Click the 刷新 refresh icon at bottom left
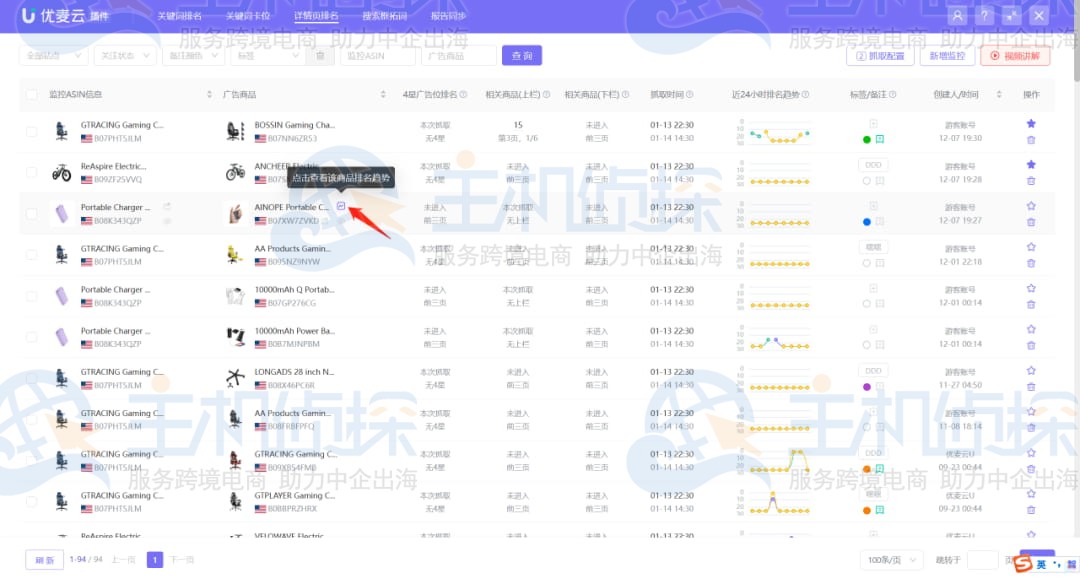 pyautogui.click(x=42, y=559)
